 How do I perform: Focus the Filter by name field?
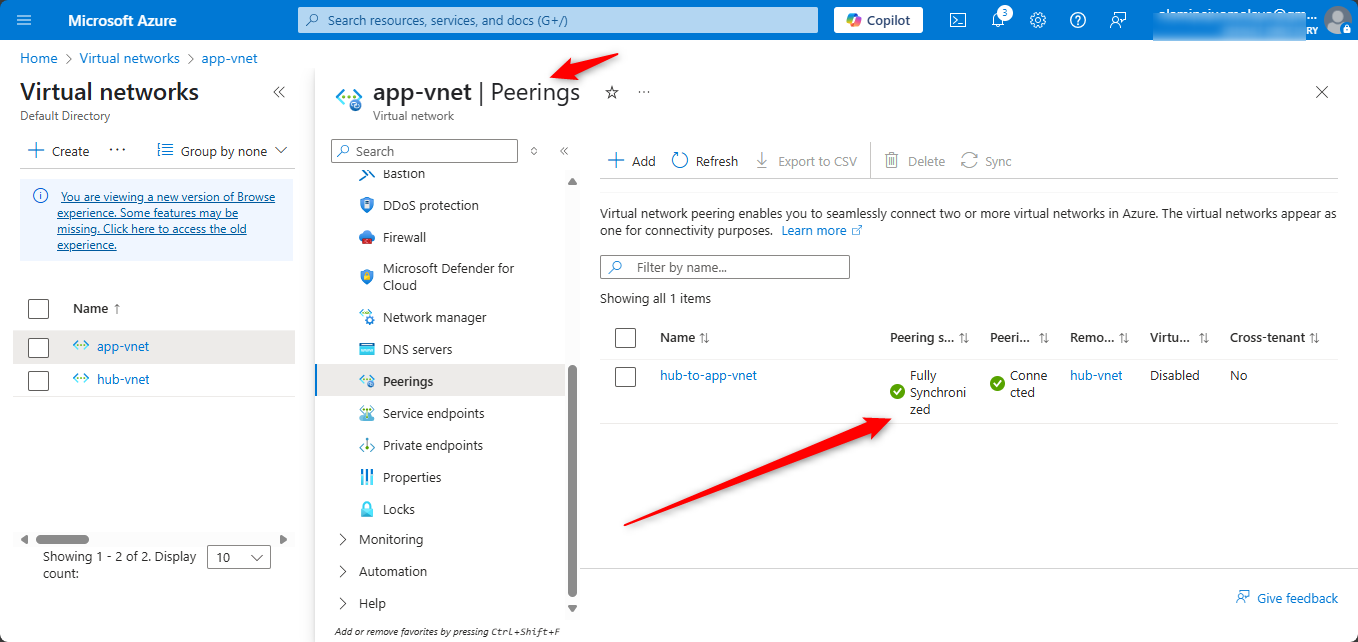725,267
